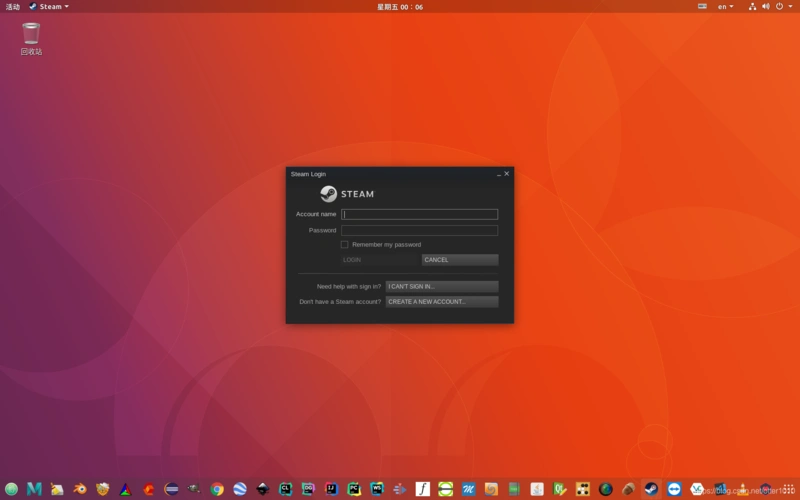Click the volume speaker icon
Viewport: 800px width, 500px height.
765,7
